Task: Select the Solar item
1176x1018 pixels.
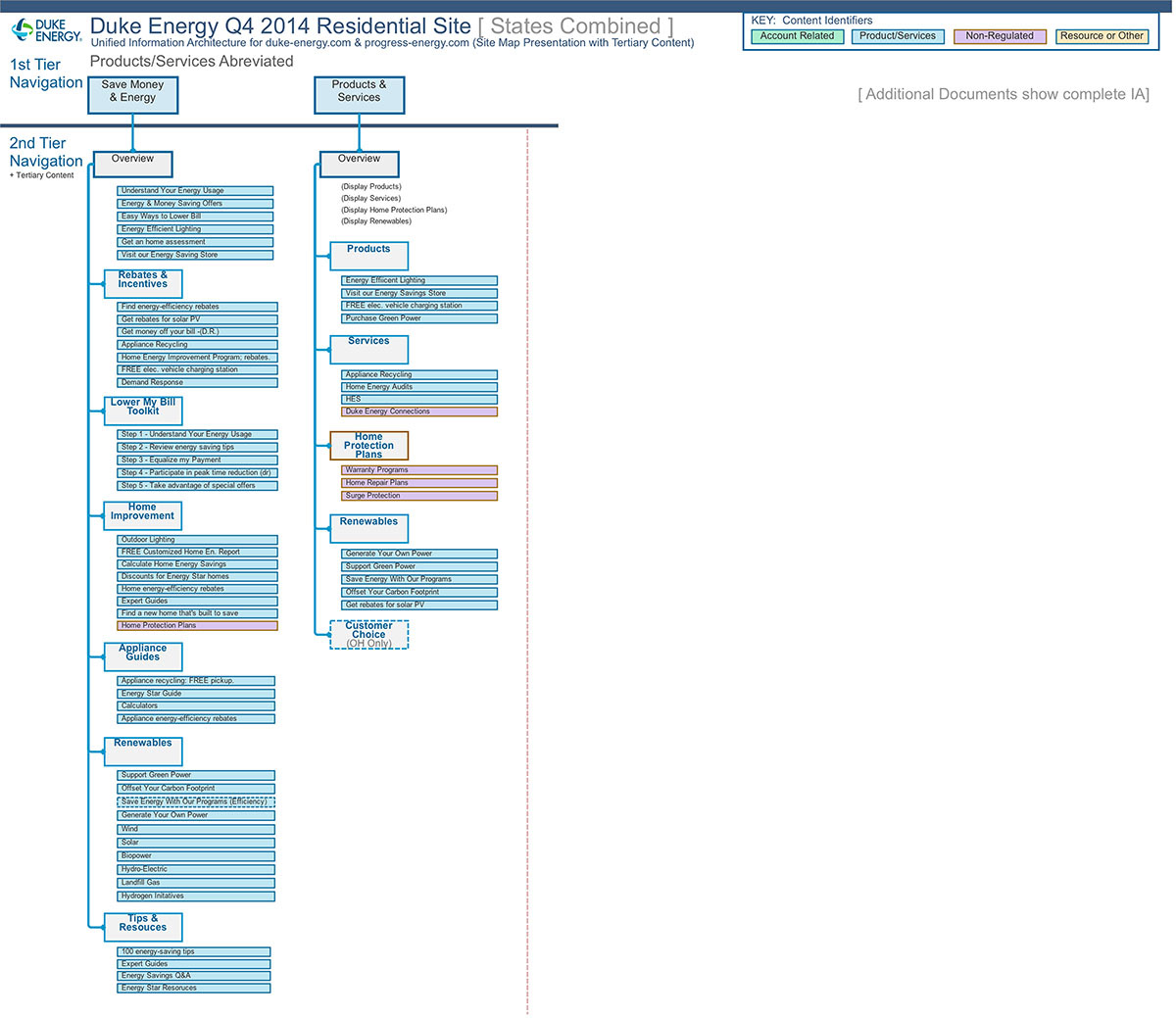Action: tap(196, 843)
